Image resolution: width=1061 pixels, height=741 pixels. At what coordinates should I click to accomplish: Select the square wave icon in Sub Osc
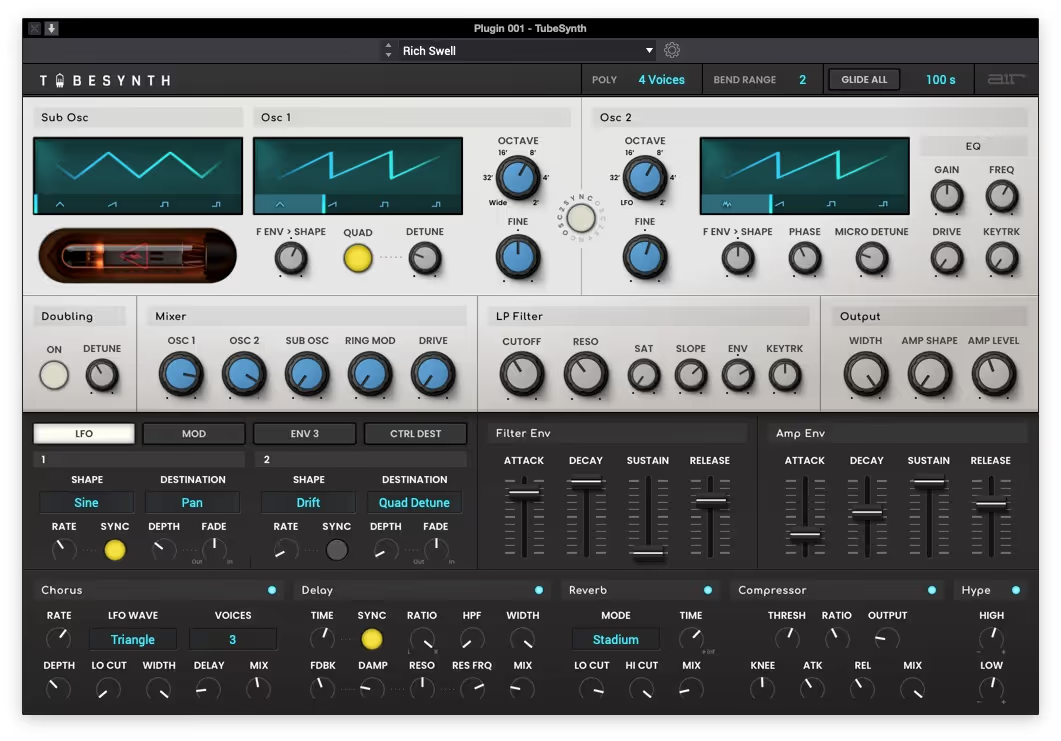coord(164,204)
